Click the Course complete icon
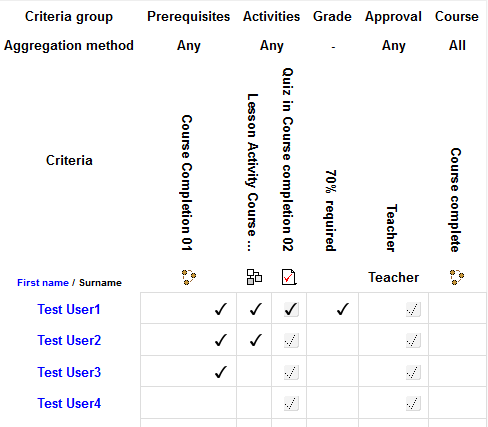This screenshot has width=488, height=427. (457, 277)
